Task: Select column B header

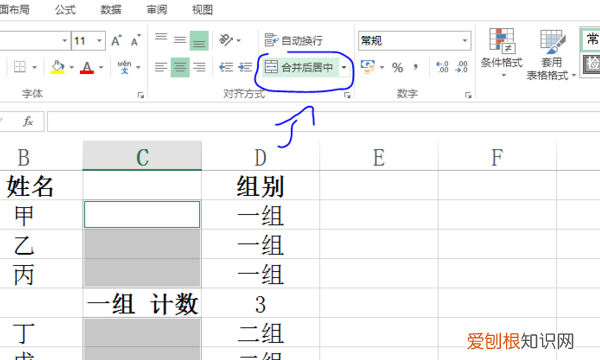Action: (x=24, y=157)
